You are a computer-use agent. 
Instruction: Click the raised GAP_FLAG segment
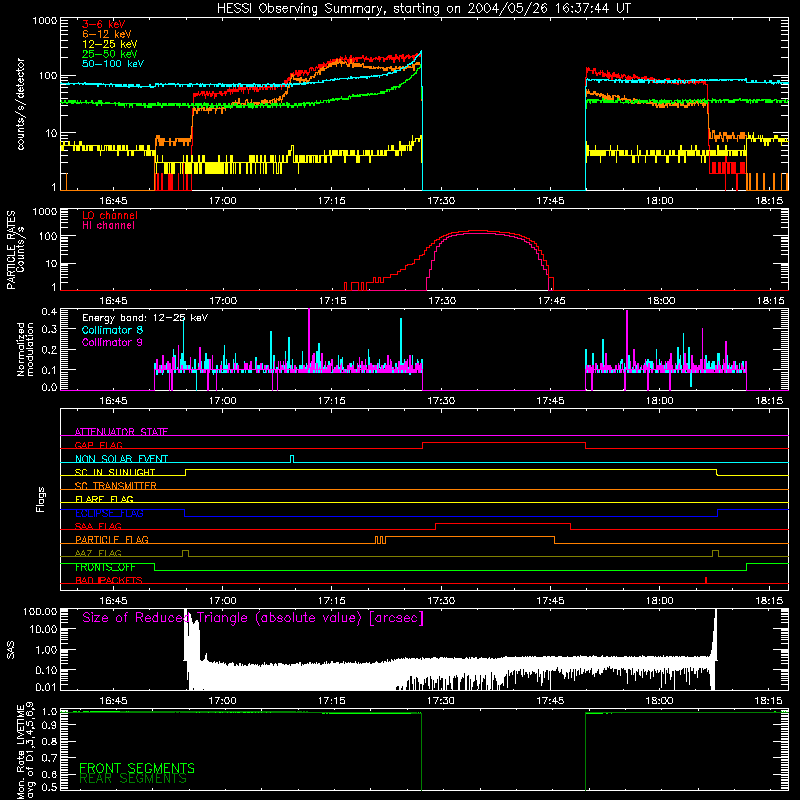click(x=504, y=443)
